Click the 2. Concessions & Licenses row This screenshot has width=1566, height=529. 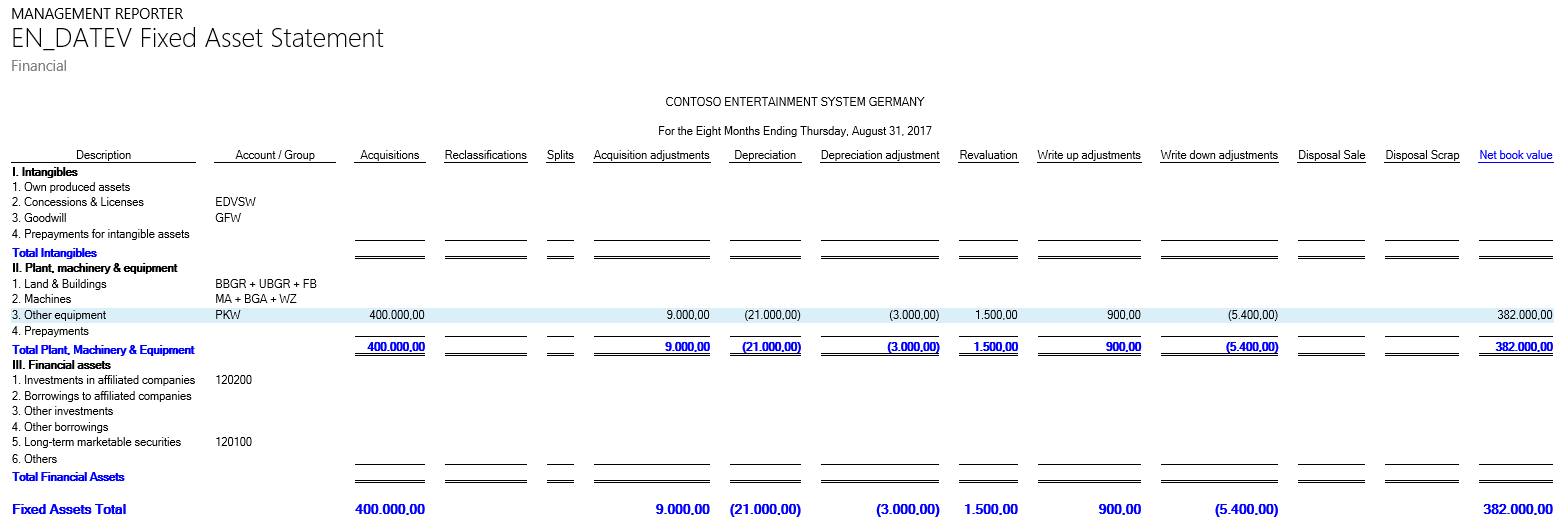[77, 202]
